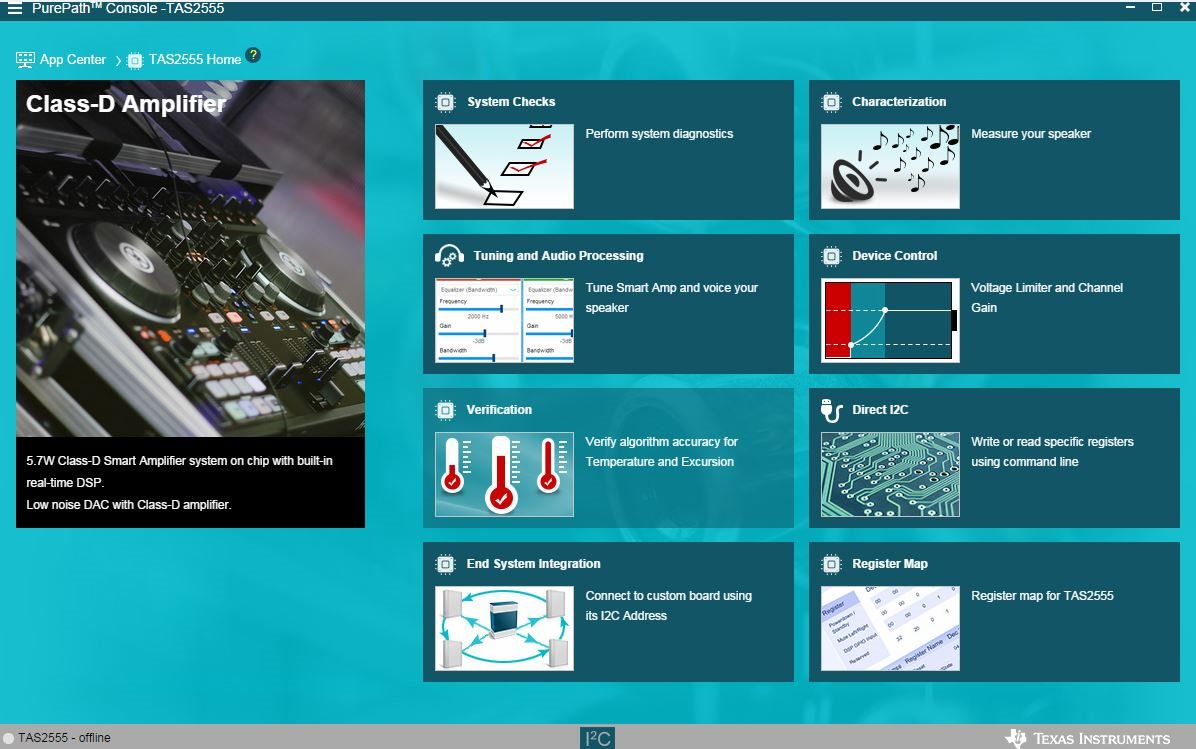The height and width of the screenshot is (749, 1196).
Task: Close the PurePath Console window
Action: [1185, 8]
